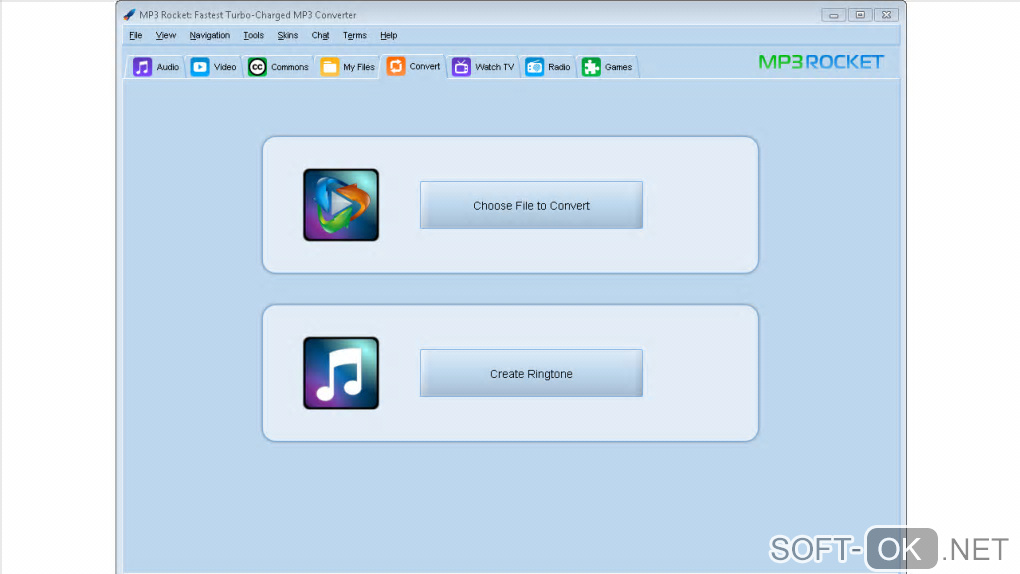Open the Navigation menu
This screenshot has height=574, width=1020.
point(209,35)
